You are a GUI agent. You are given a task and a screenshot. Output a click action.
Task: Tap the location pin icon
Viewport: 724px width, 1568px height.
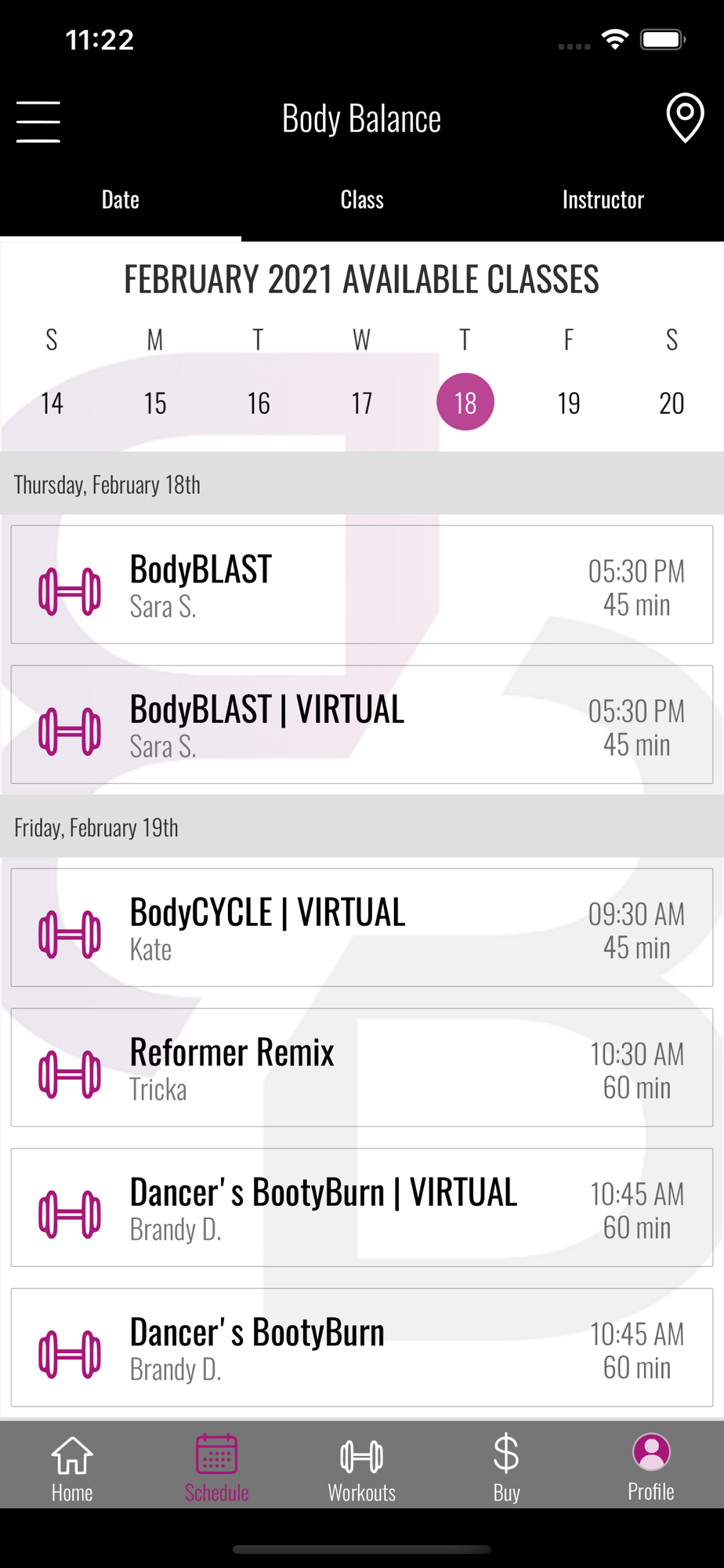(685, 118)
